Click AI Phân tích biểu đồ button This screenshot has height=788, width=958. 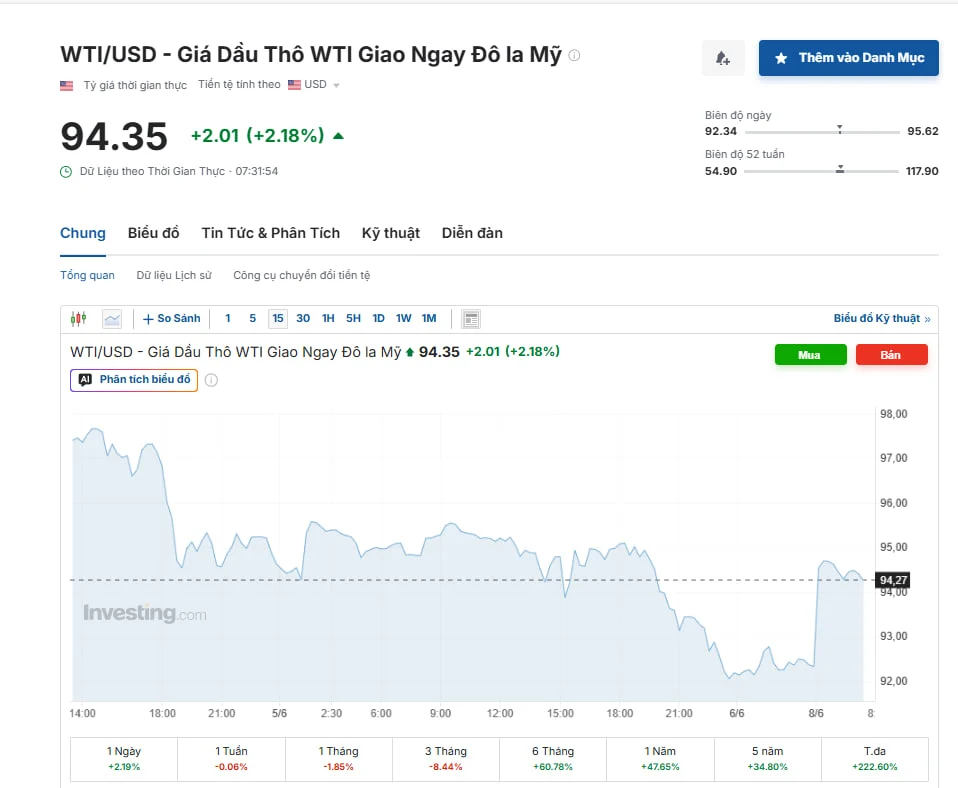(x=134, y=380)
